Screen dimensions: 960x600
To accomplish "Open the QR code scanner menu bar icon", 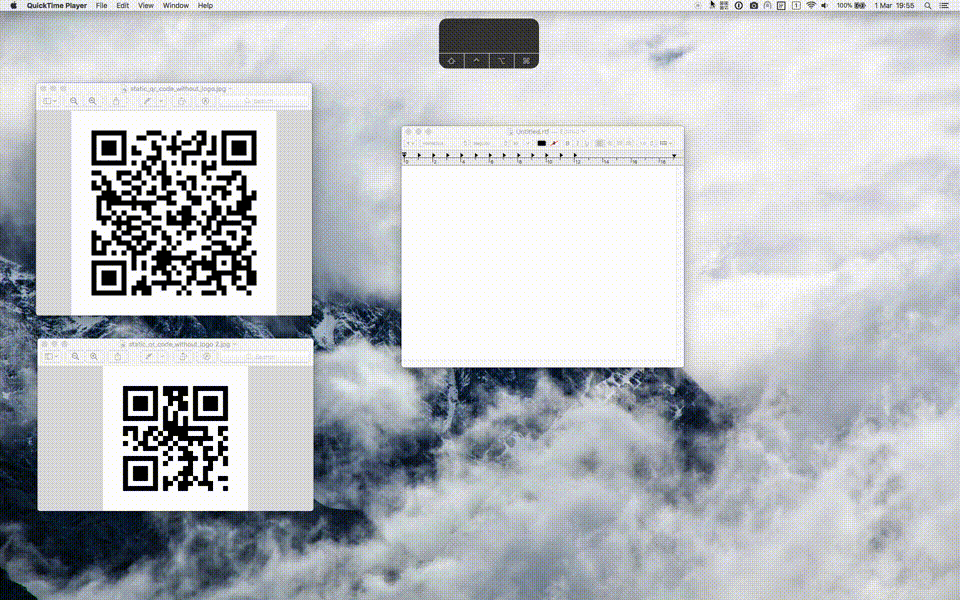I will (x=724, y=6).
